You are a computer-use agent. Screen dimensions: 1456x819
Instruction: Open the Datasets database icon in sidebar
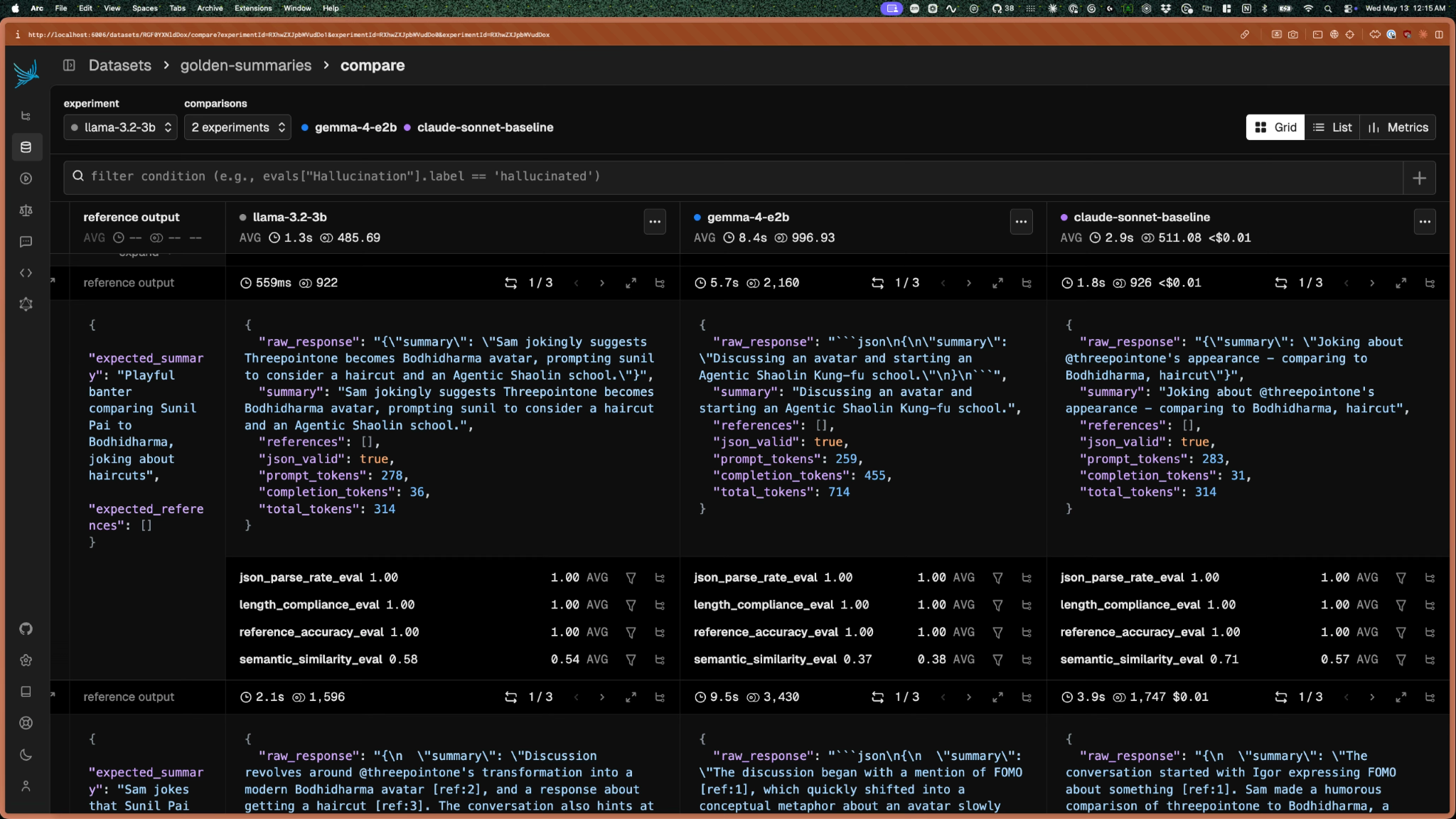click(x=26, y=147)
